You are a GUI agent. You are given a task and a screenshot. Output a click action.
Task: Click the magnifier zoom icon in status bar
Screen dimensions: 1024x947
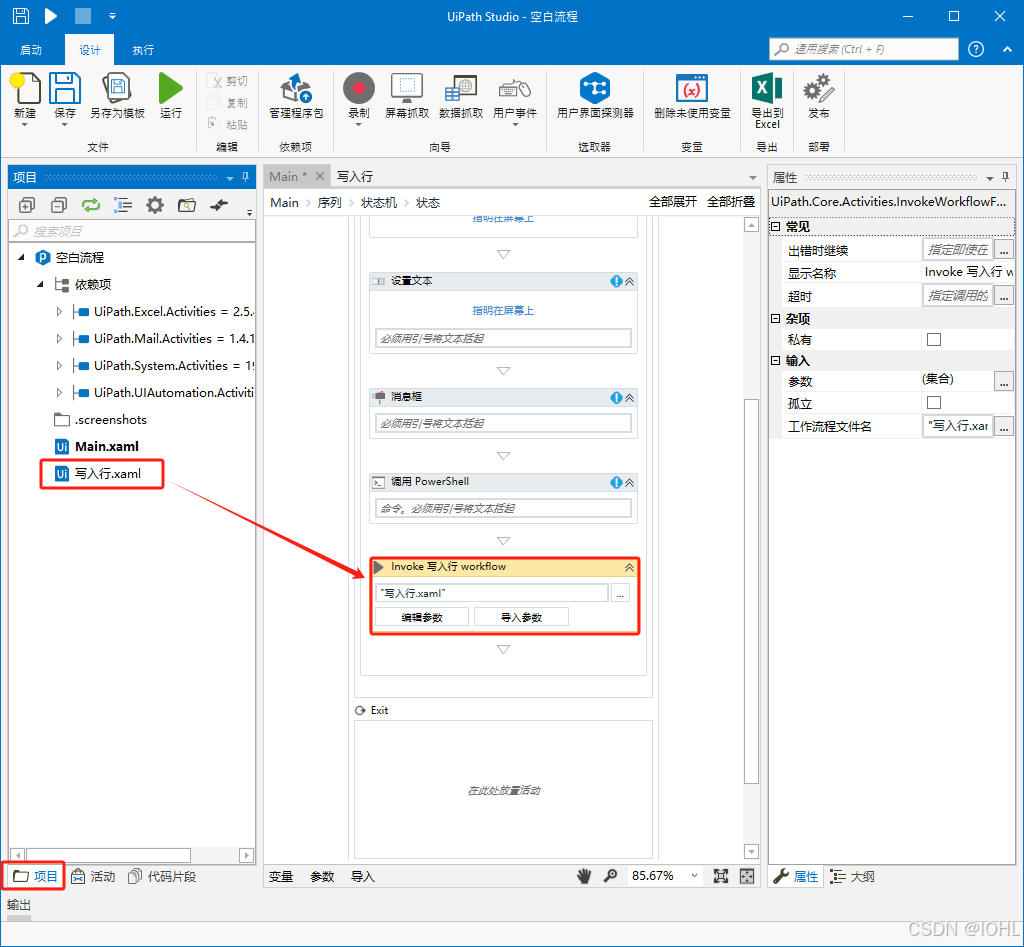tap(611, 875)
